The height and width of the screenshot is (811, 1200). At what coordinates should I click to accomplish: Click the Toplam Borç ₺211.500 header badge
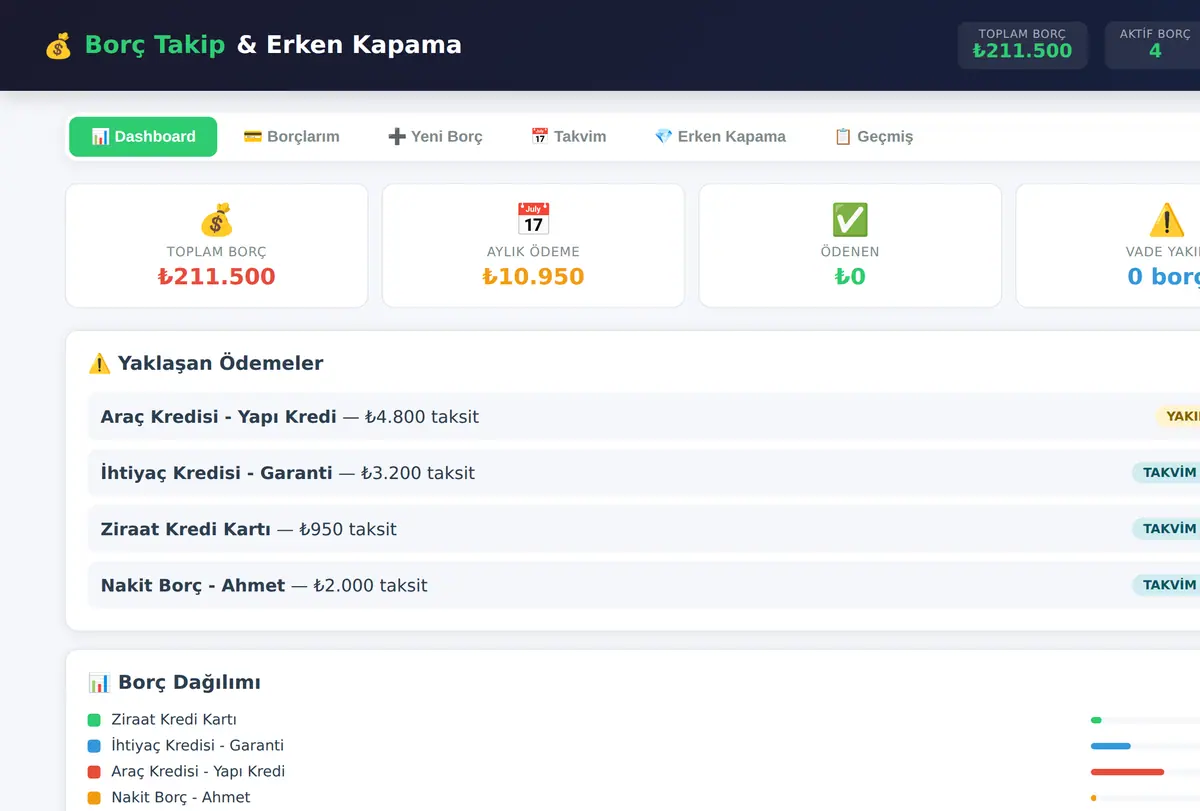click(x=1022, y=45)
